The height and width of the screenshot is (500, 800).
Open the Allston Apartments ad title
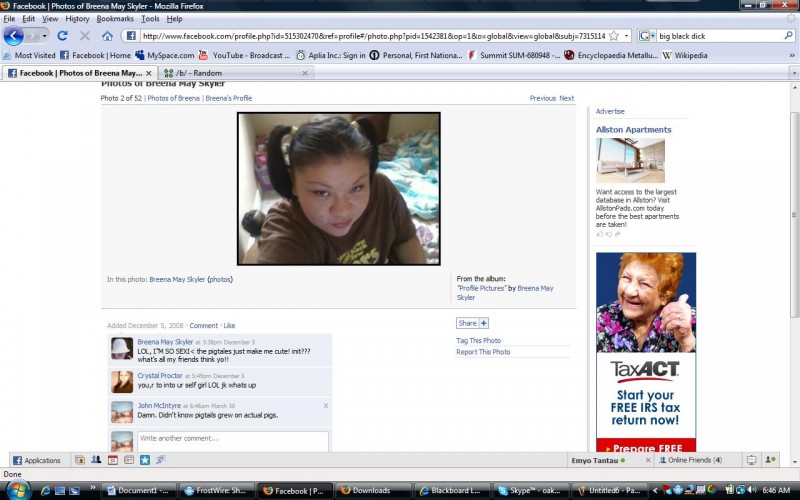click(x=634, y=130)
